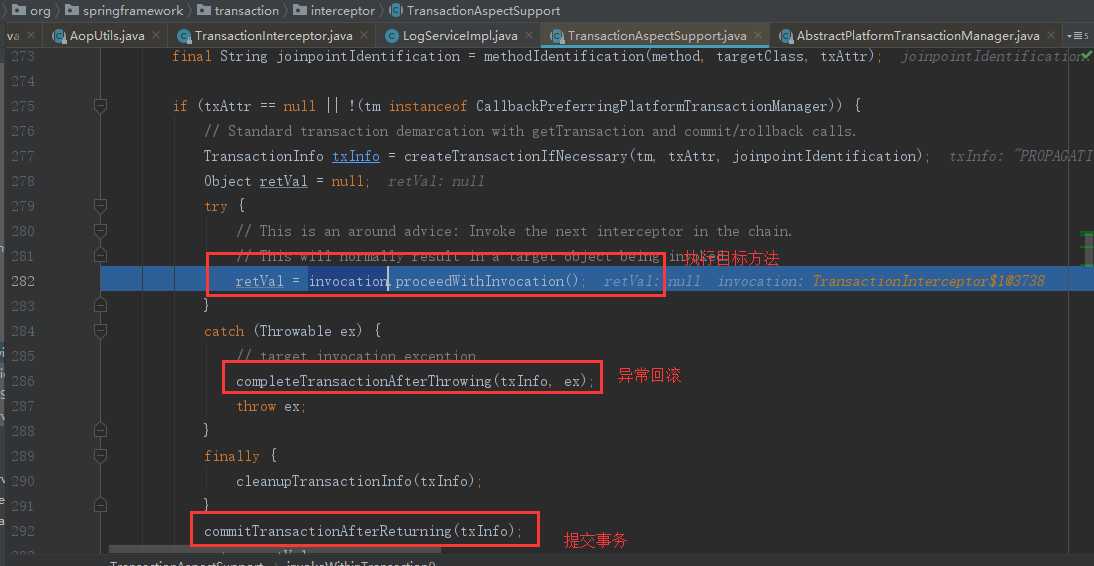Click the commitTransactionAfterReturning method call
This screenshot has height=566, width=1094.
(x=328, y=531)
